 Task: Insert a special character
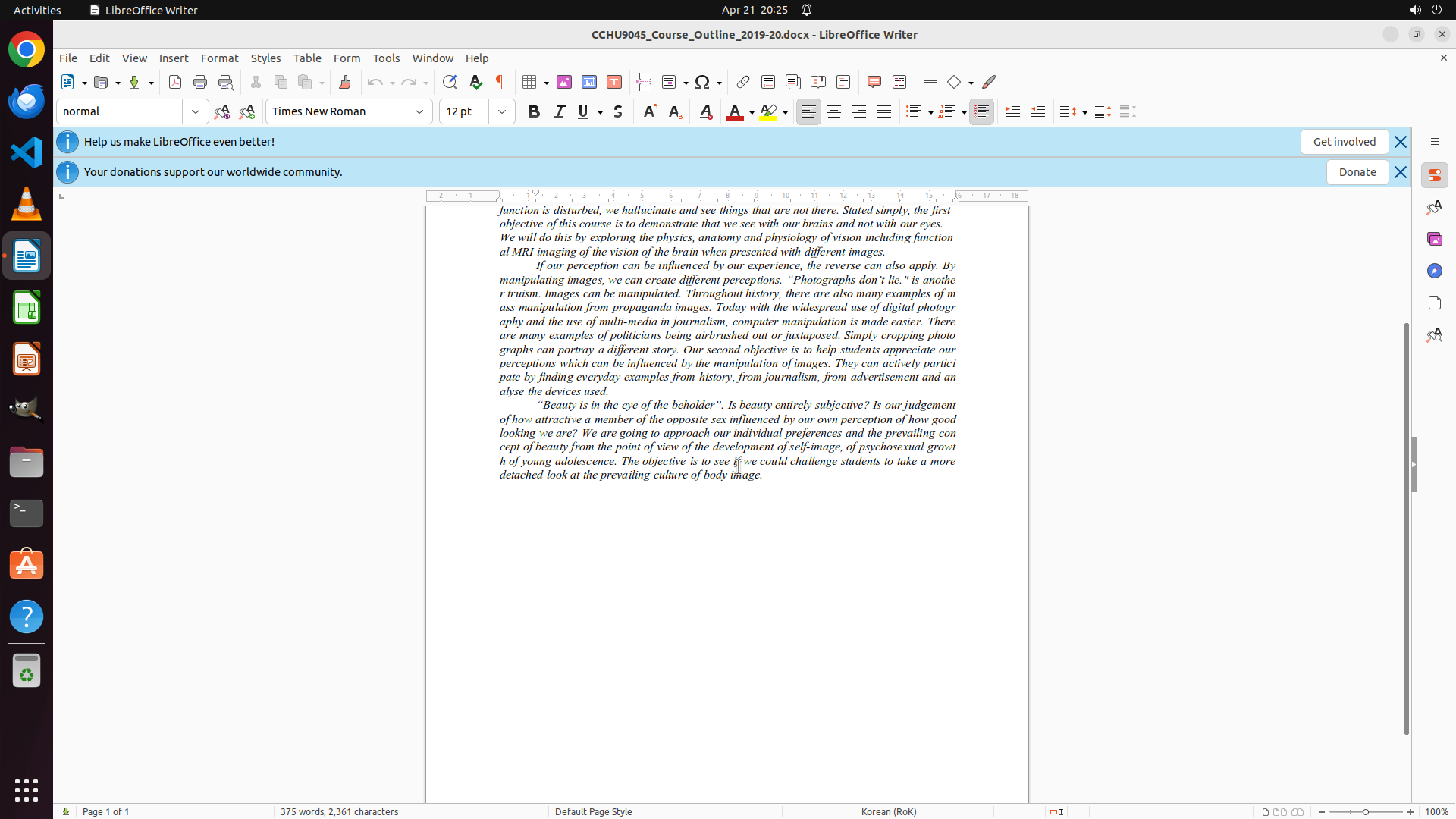pos(702,82)
